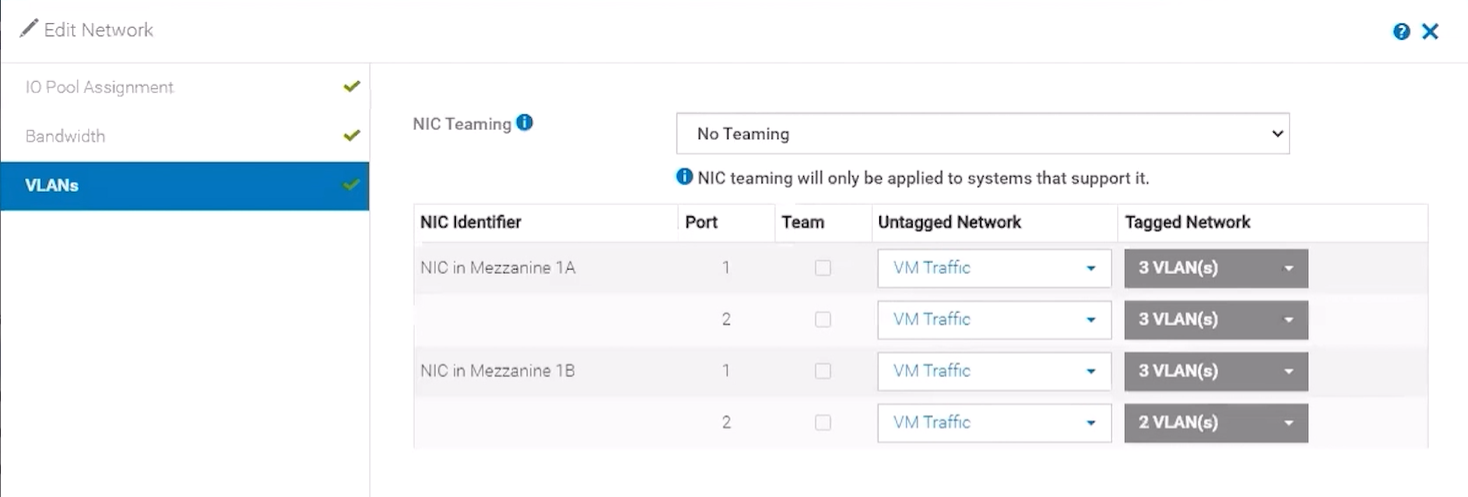Switch to the IO Pool Assignment step
This screenshot has width=1468, height=497.
point(100,87)
